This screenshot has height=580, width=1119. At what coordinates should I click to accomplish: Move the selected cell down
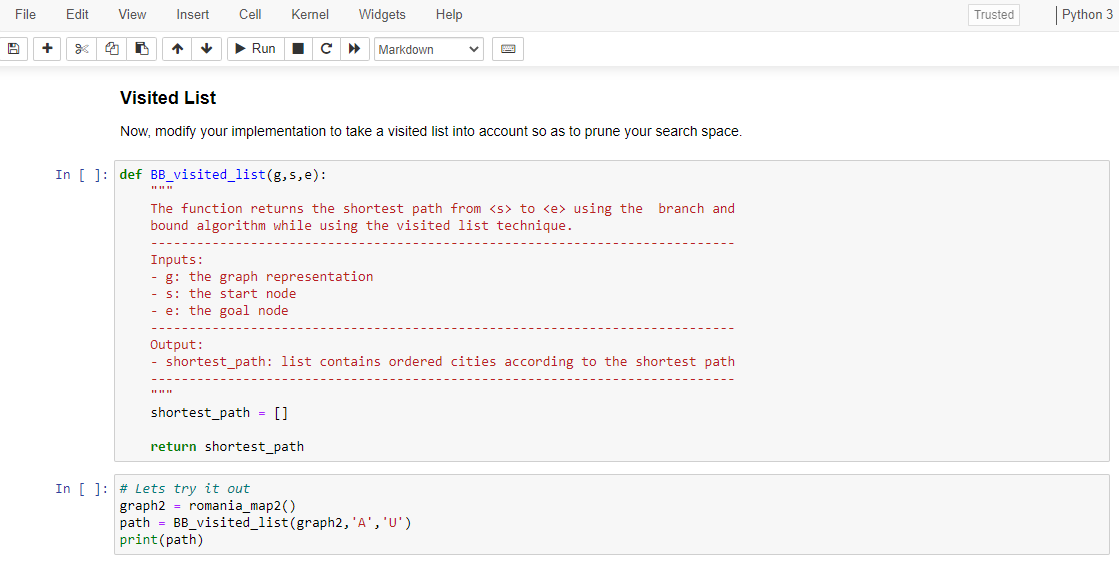pos(207,48)
